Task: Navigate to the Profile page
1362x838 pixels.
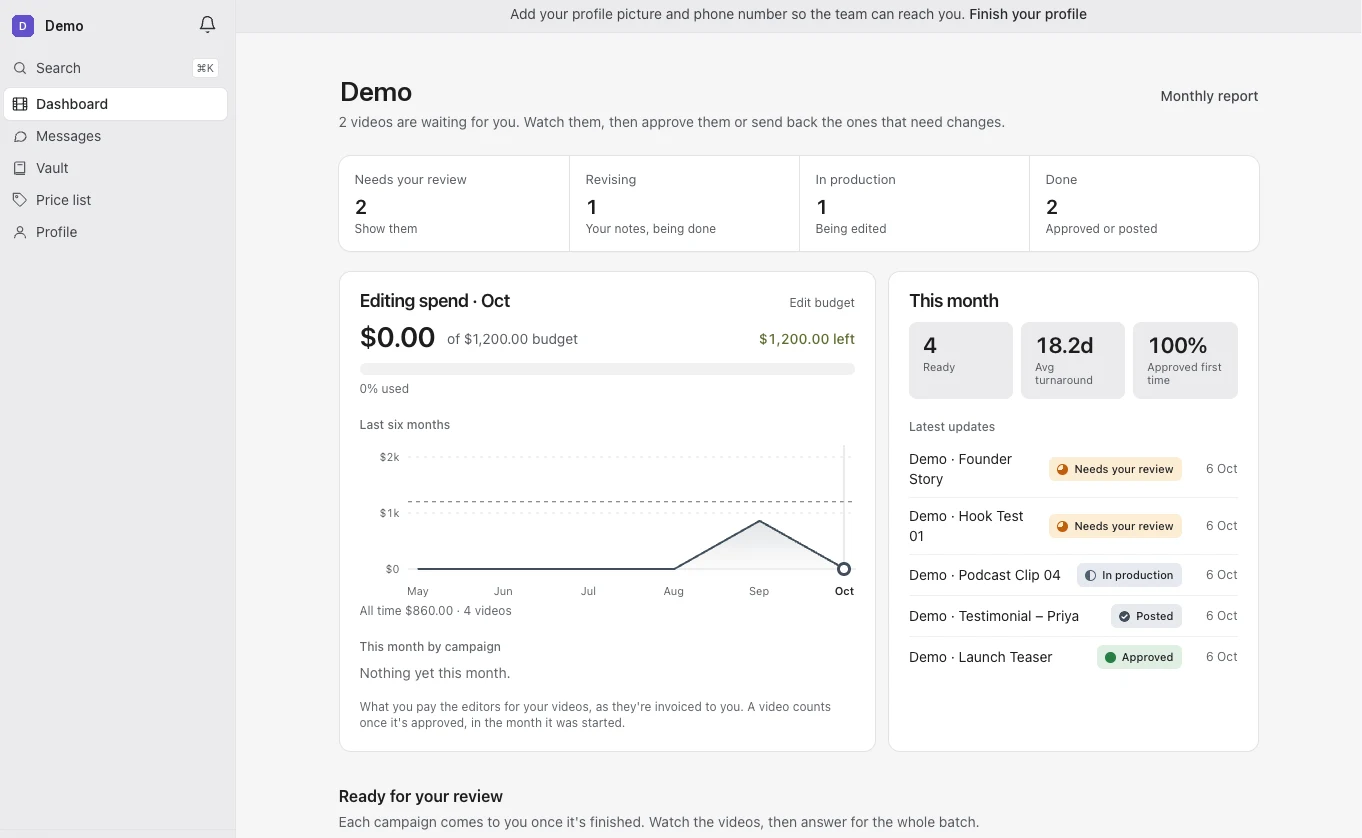Action: [x=116, y=232]
